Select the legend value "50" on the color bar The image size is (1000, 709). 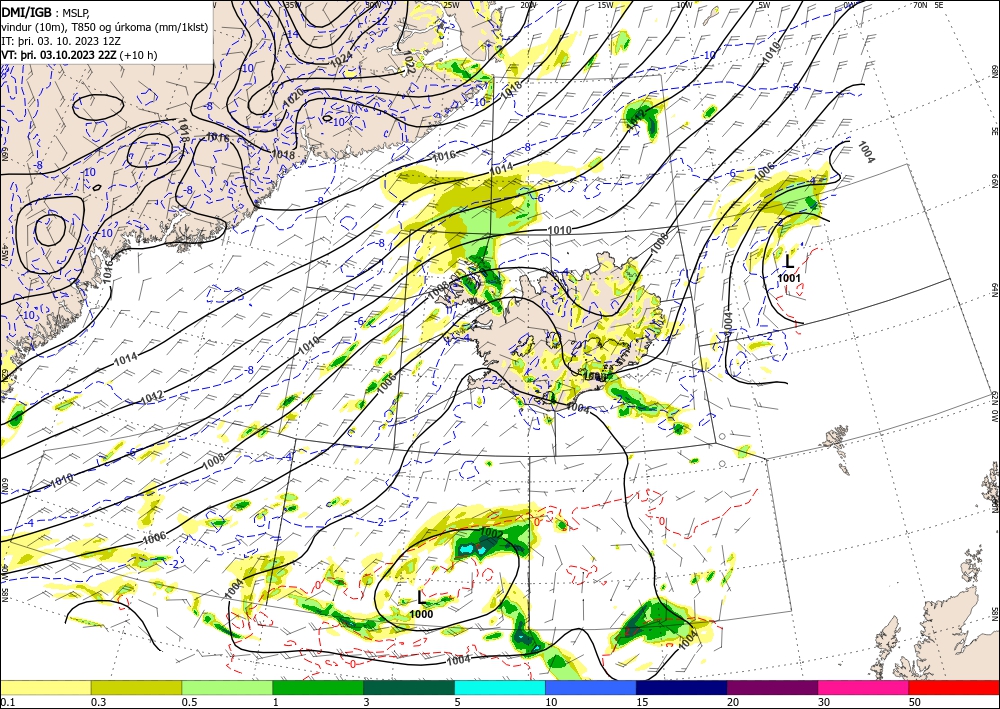pos(915,702)
